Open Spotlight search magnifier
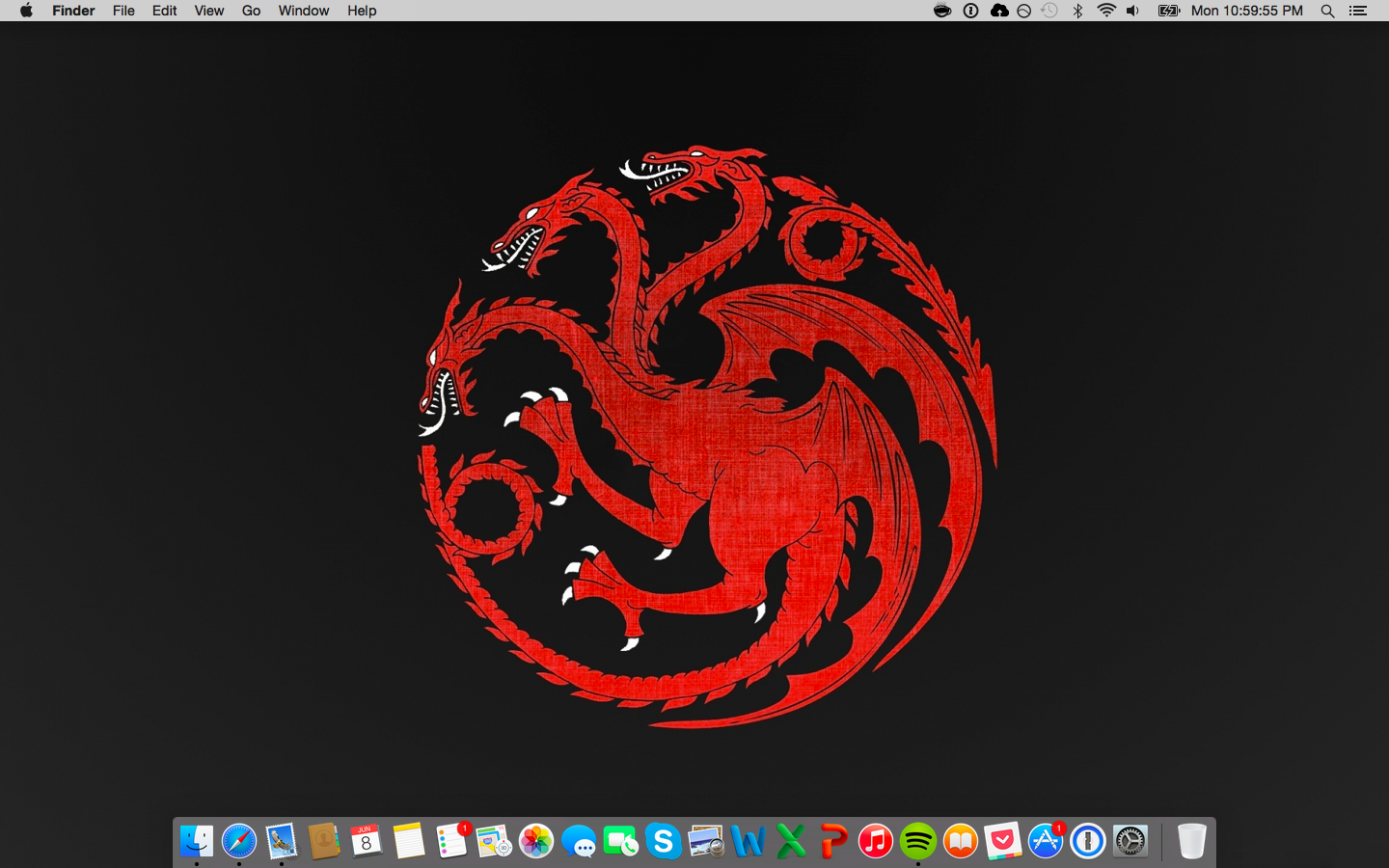1389x868 pixels. 1328,11
